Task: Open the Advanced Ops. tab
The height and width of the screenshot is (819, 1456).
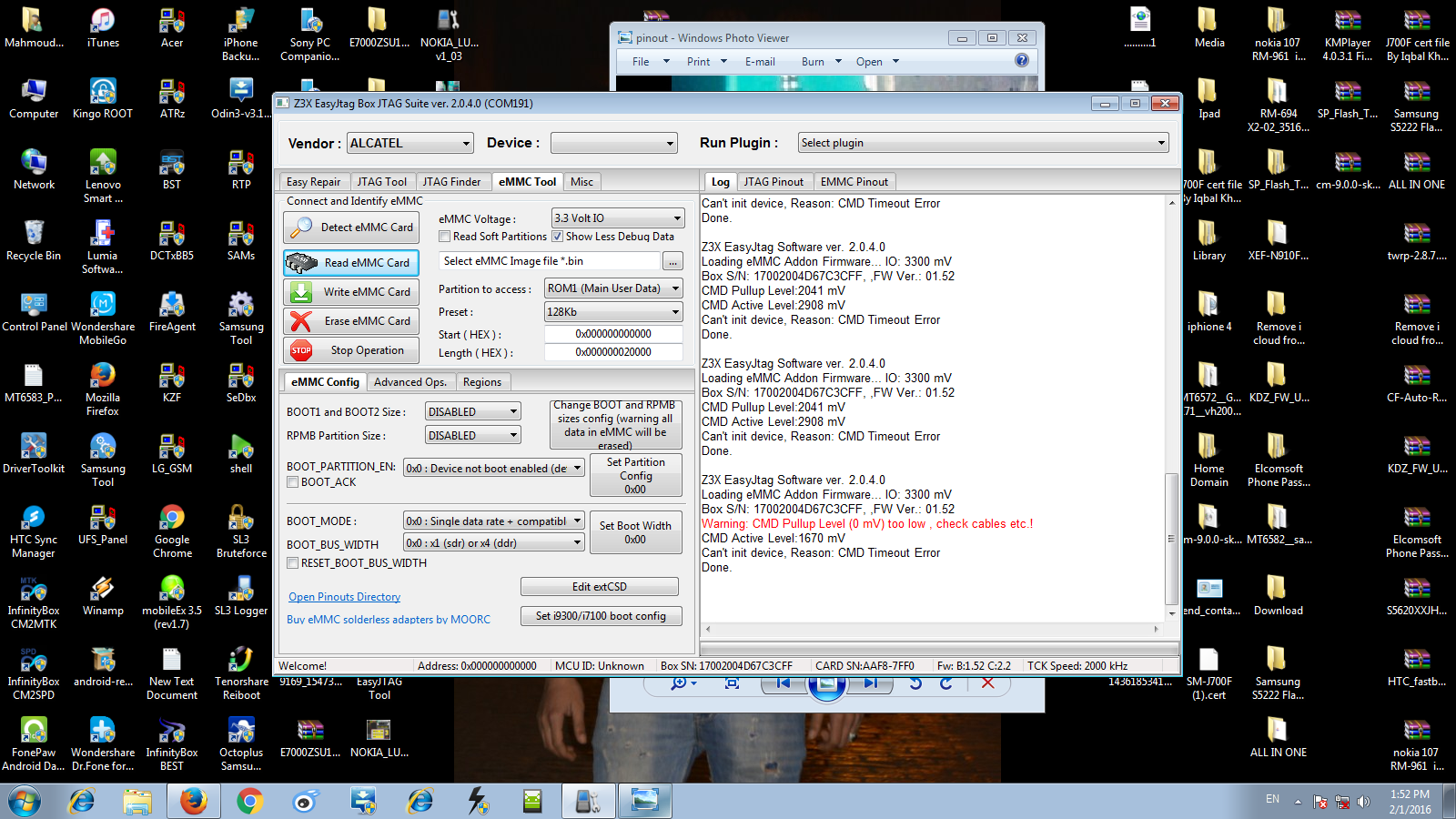Action: pyautogui.click(x=410, y=382)
